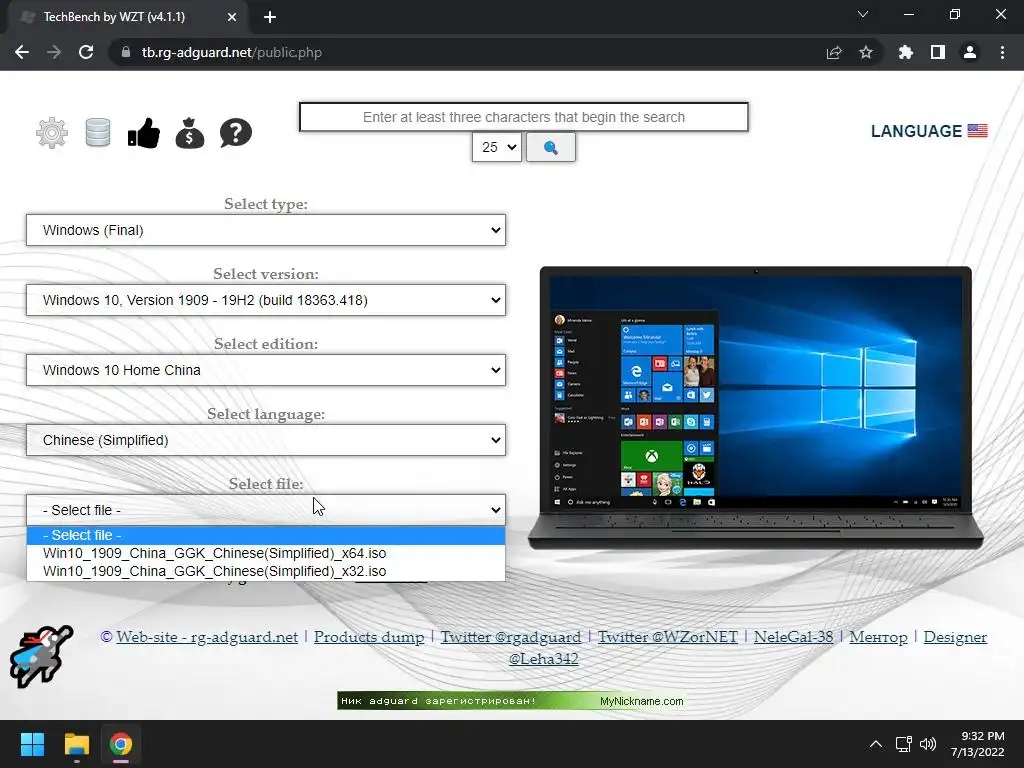The height and width of the screenshot is (768, 1024).
Task: Reload the page in Chrome
Action: point(86,52)
